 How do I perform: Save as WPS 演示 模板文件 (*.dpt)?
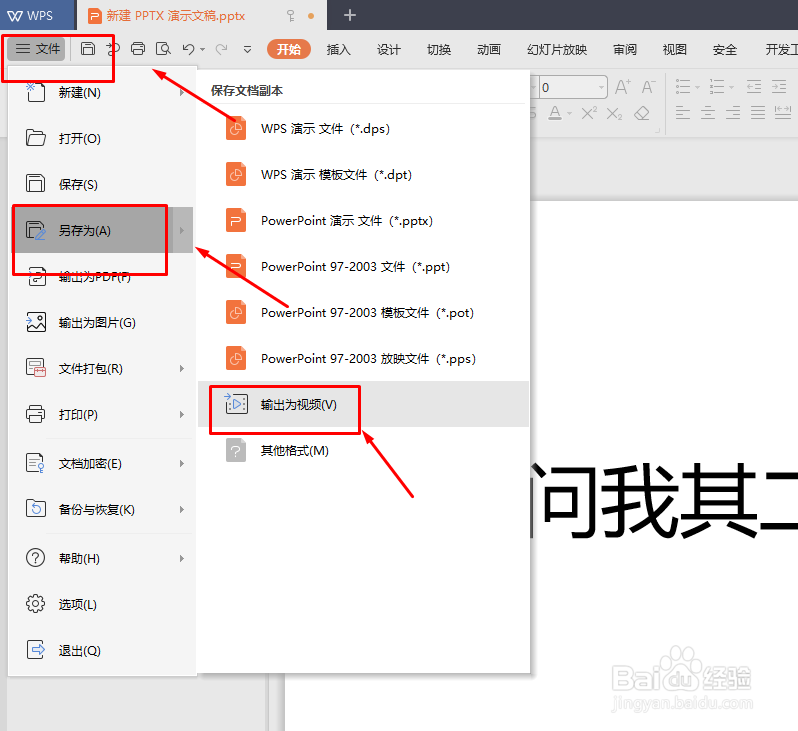point(363,175)
